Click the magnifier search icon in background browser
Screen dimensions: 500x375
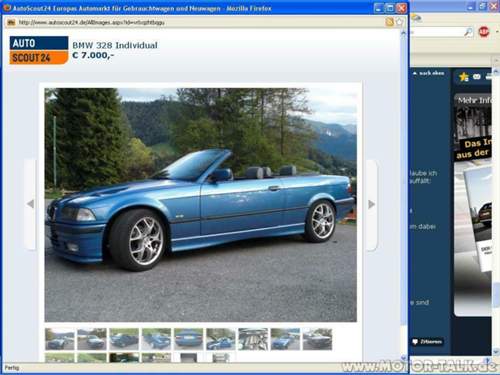click(x=468, y=32)
